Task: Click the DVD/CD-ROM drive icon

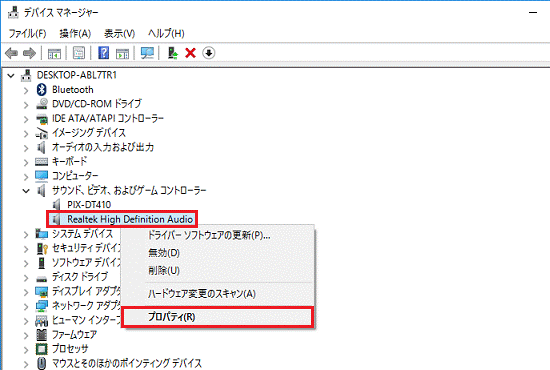Action: 42,104
